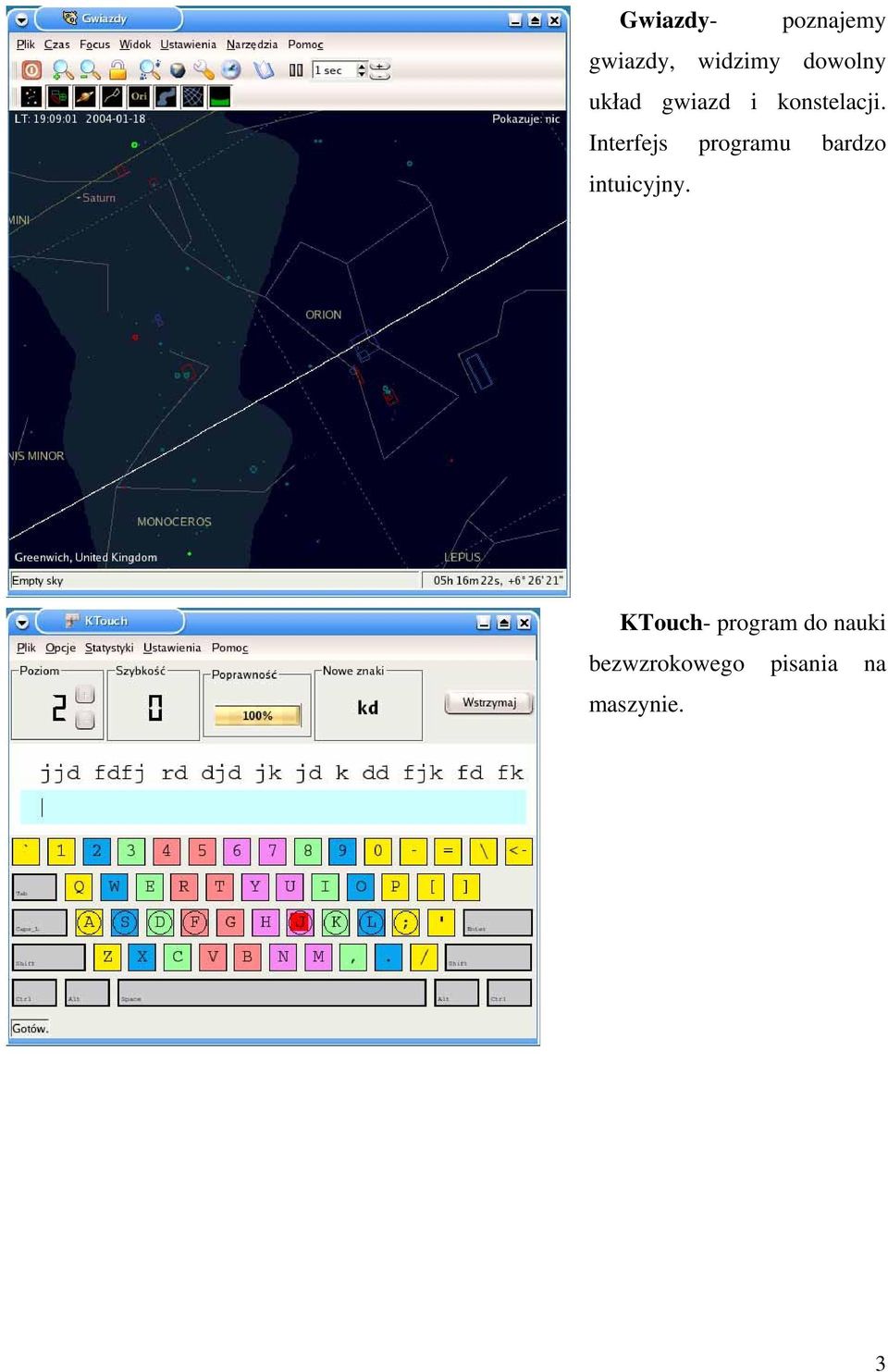This screenshot has height=1372, width=888.
Task: Click the 1 sec field spinner arrows
Action: pyautogui.click(x=362, y=70)
